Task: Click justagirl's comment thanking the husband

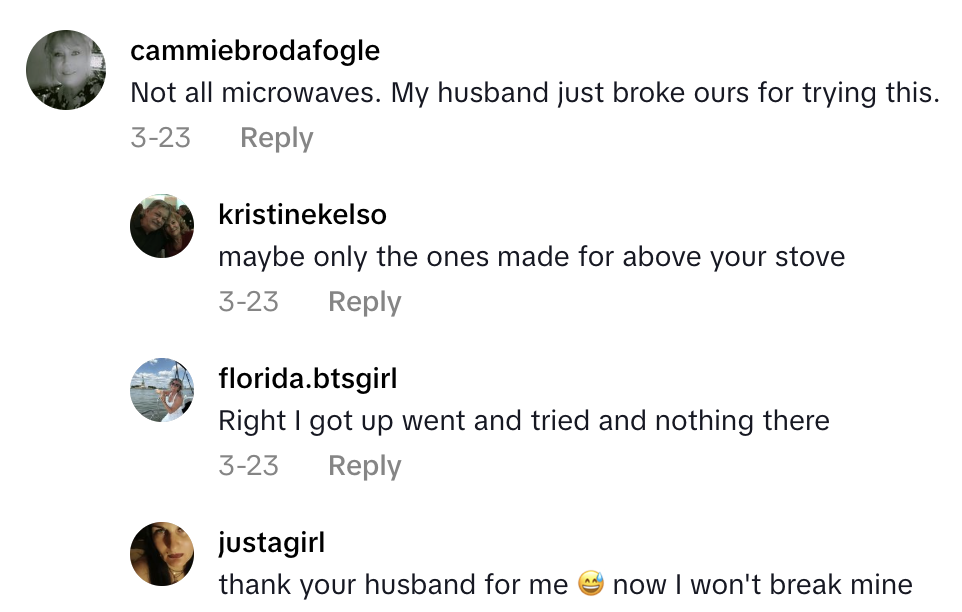Action: pos(572,585)
